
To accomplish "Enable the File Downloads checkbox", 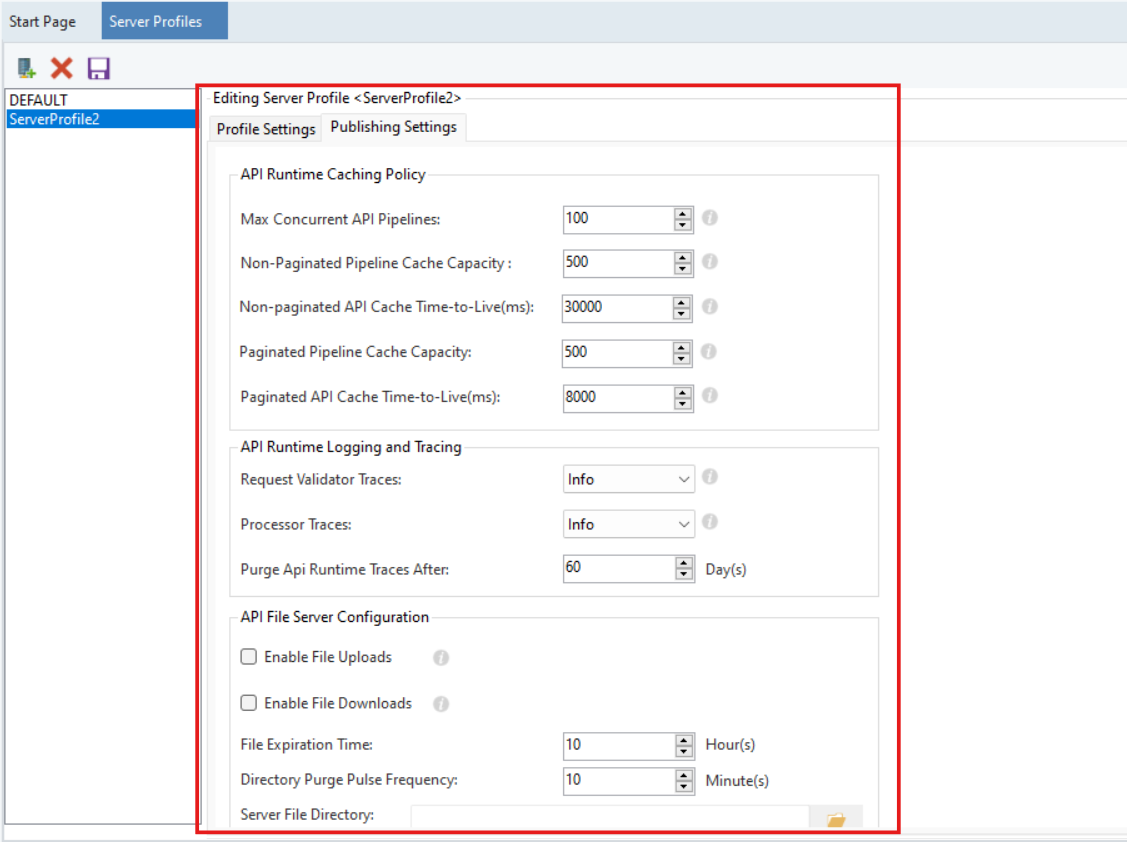I will [249, 703].
